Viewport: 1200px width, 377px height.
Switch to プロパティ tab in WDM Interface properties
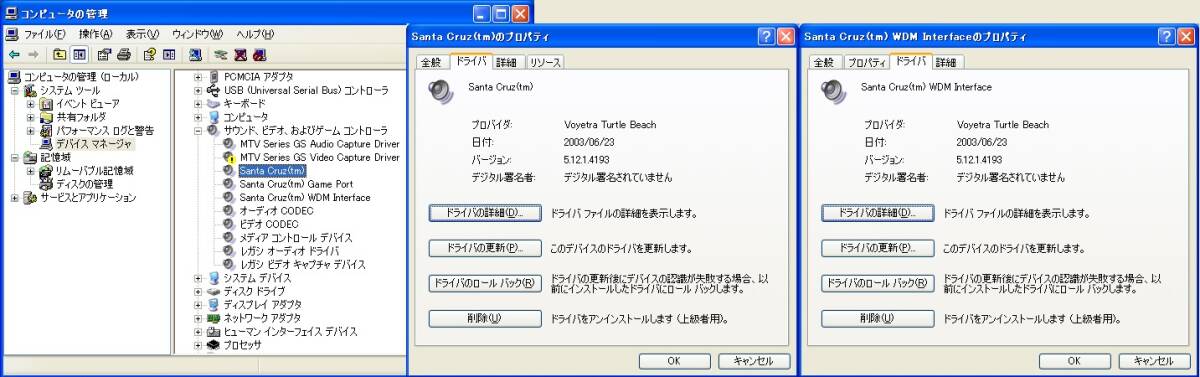coord(866,62)
